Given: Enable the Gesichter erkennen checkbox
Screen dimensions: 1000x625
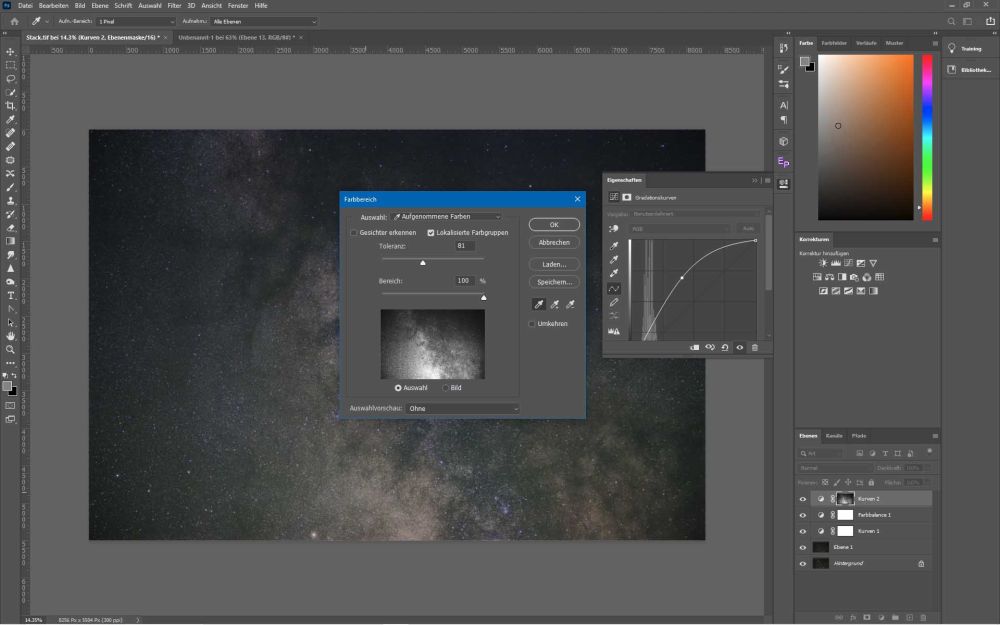Looking at the screenshot, I should [354, 232].
